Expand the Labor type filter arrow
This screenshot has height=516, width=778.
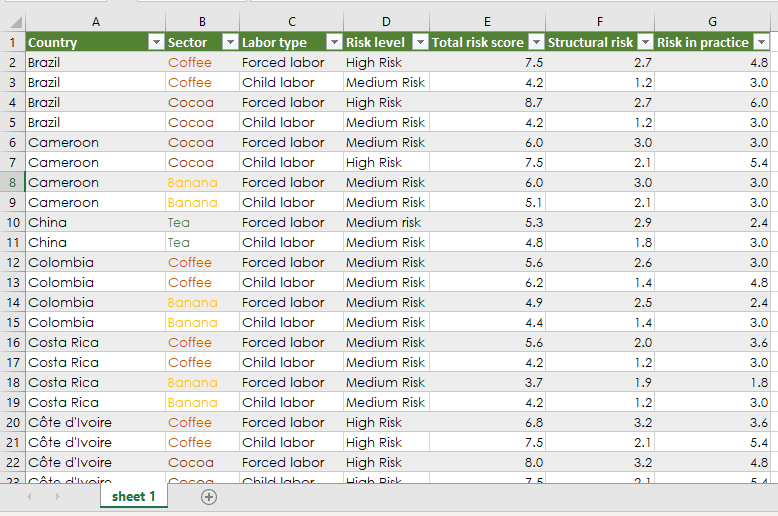click(x=333, y=42)
